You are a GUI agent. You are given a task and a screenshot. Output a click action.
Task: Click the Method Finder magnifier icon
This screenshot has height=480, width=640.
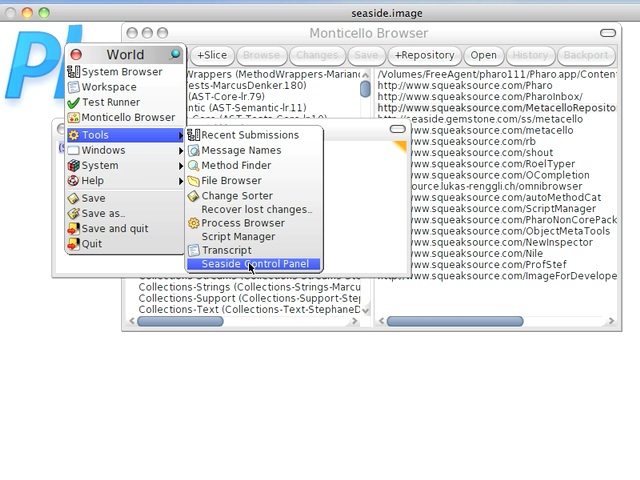tap(193, 165)
